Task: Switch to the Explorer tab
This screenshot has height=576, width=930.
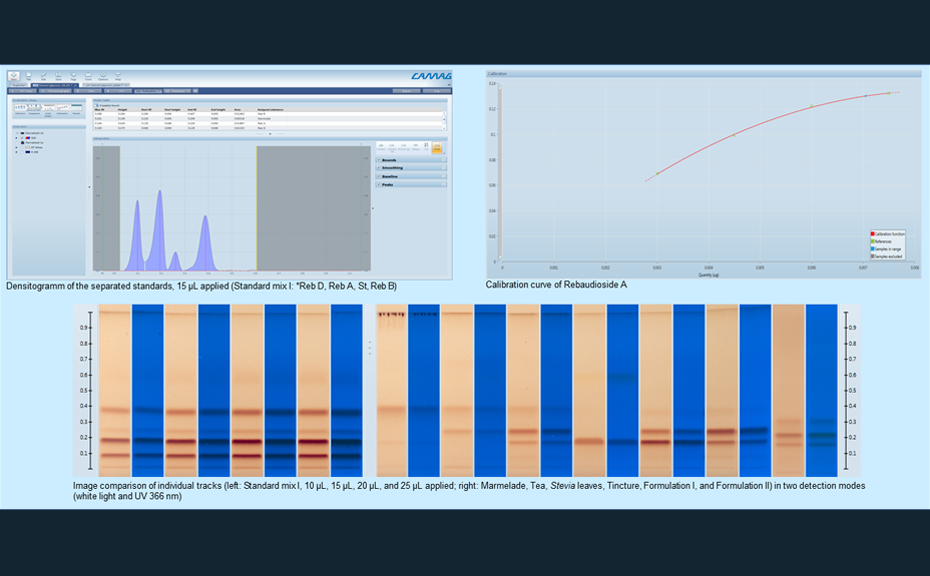Action: 18,85
